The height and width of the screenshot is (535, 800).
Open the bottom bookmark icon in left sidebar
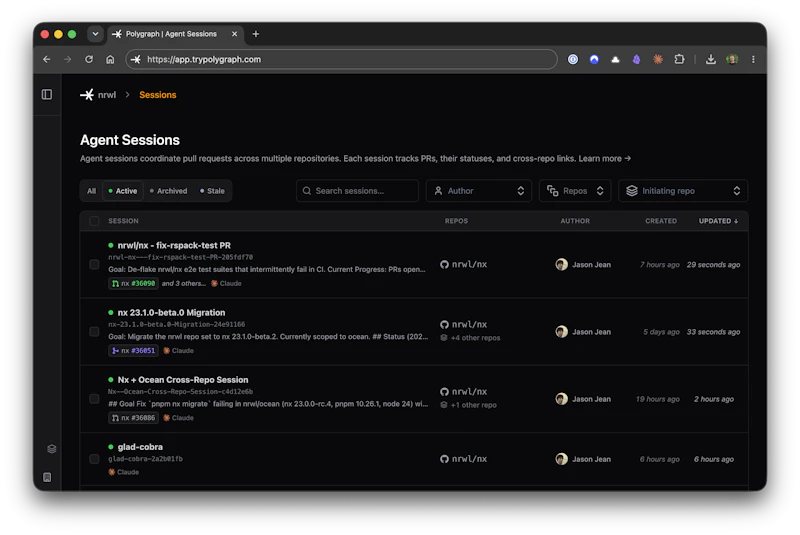pos(47,477)
